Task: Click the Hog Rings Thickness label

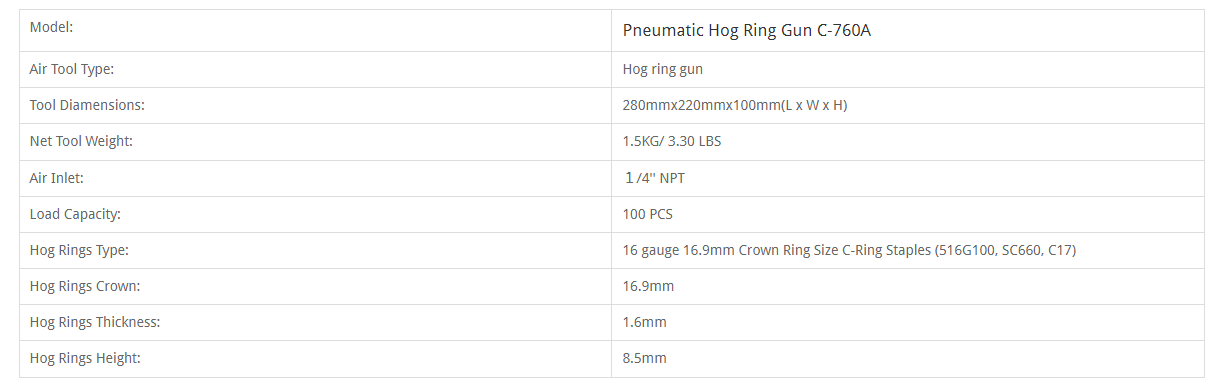Action: coord(95,322)
